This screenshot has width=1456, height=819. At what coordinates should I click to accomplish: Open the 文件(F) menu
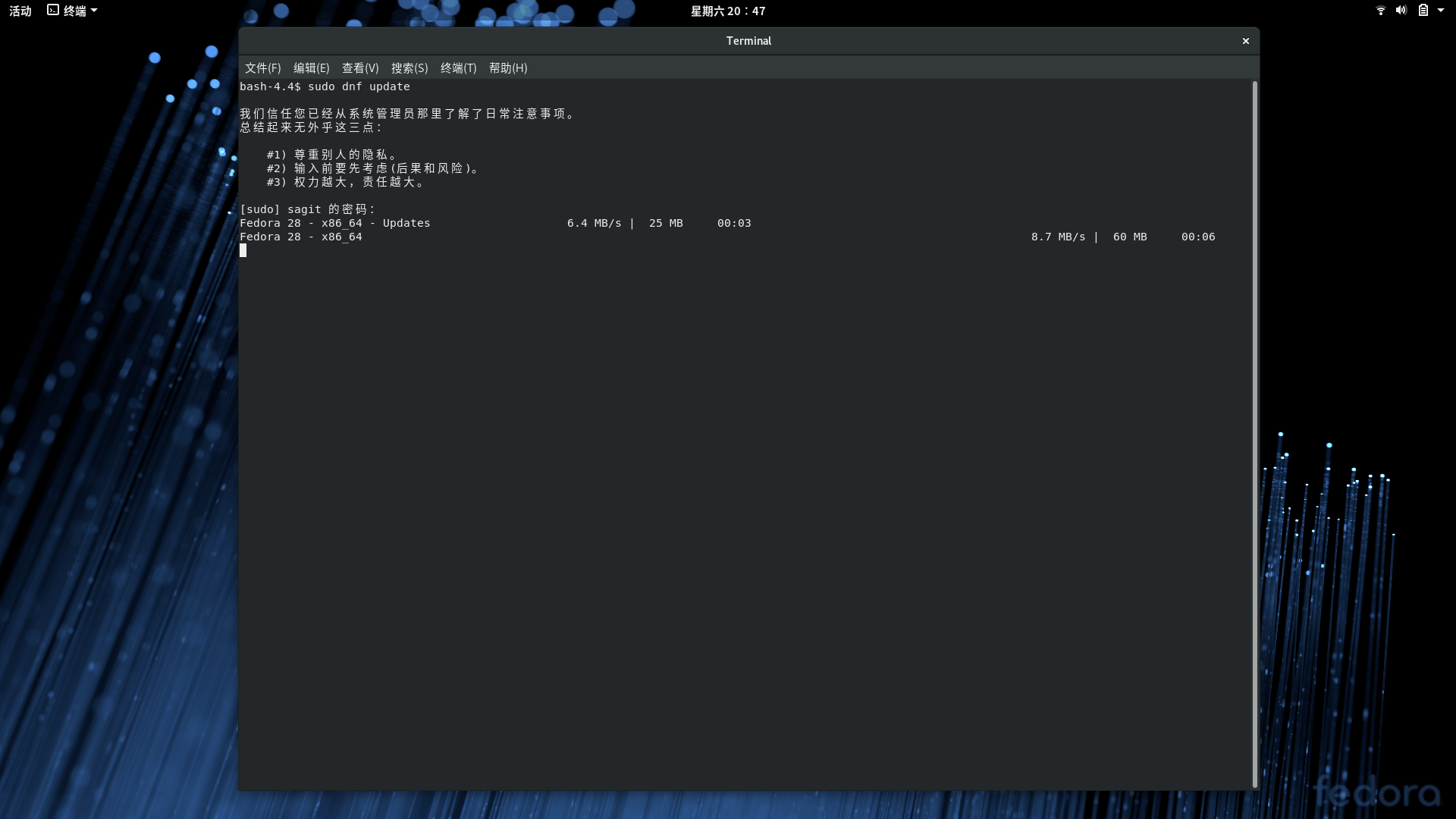coord(262,68)
